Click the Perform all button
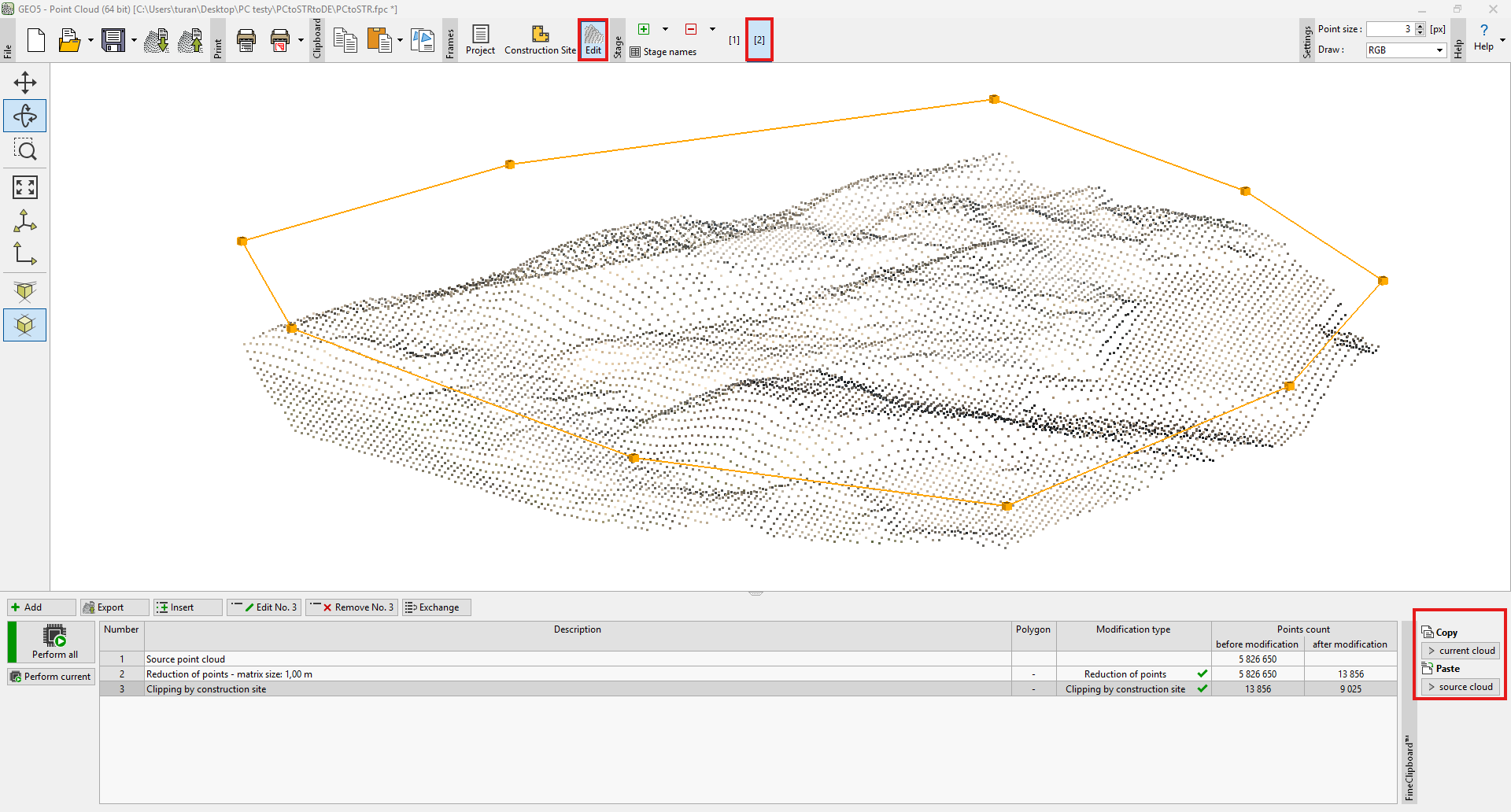 (55, 642)
